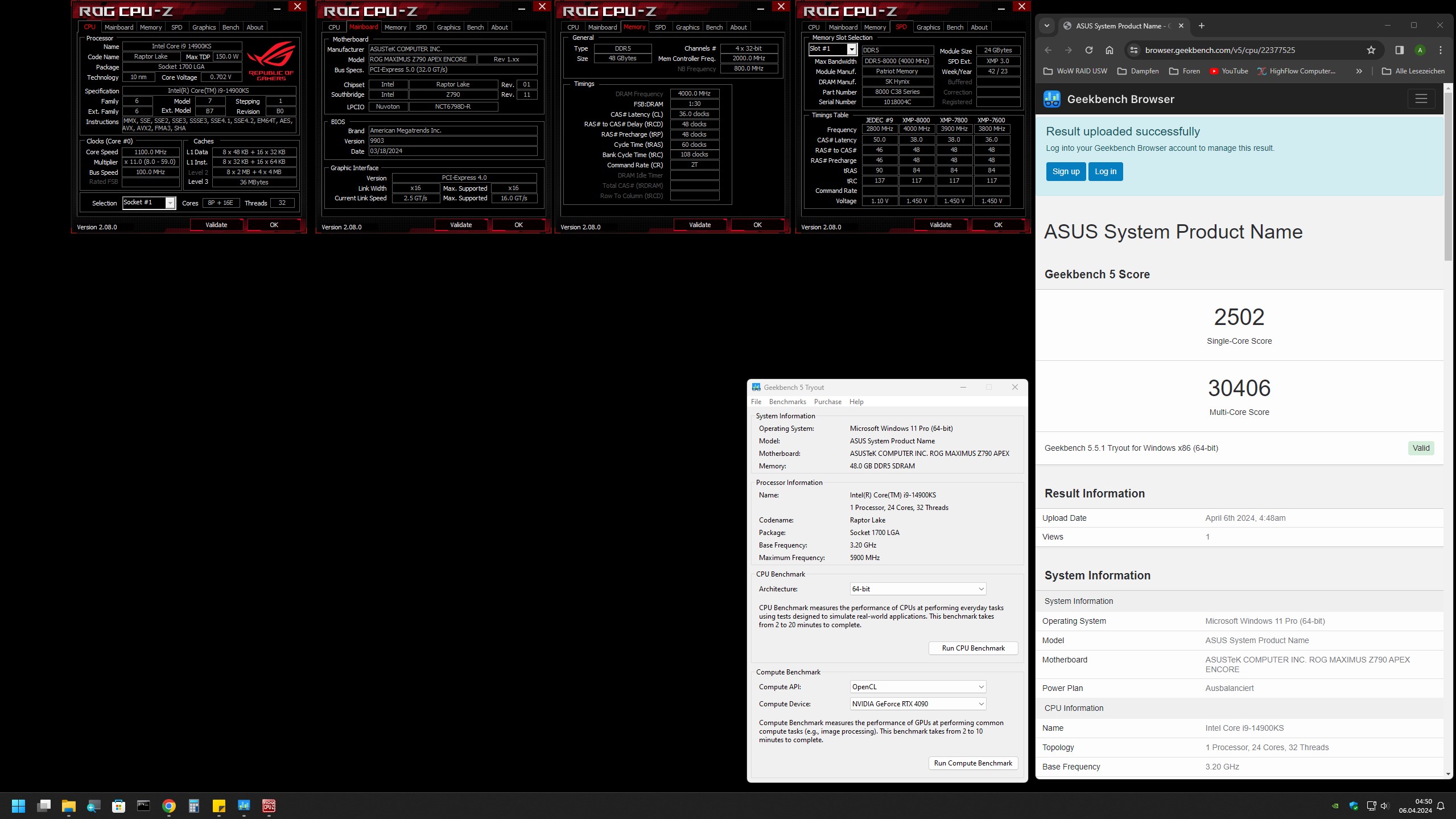Open Geekbench File menu
This screenshot has height=819, width=1456.
(756, 402)
